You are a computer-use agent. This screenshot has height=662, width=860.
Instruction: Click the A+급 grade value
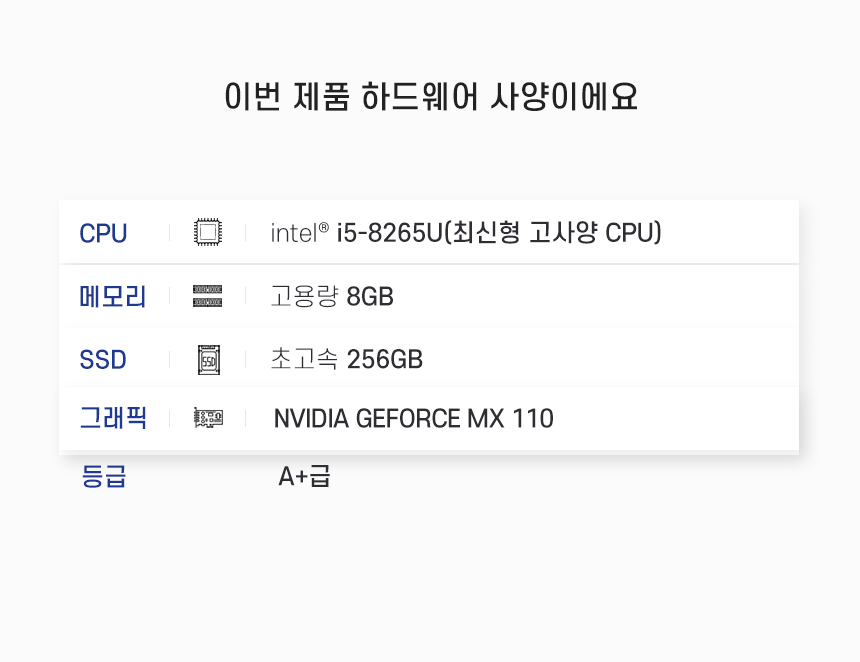point(304,477)
